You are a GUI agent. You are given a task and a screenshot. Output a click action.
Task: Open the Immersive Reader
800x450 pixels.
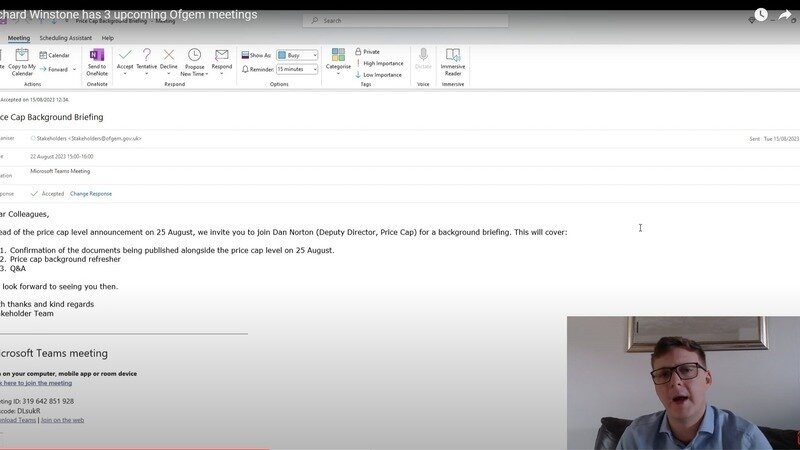[453, 61]
